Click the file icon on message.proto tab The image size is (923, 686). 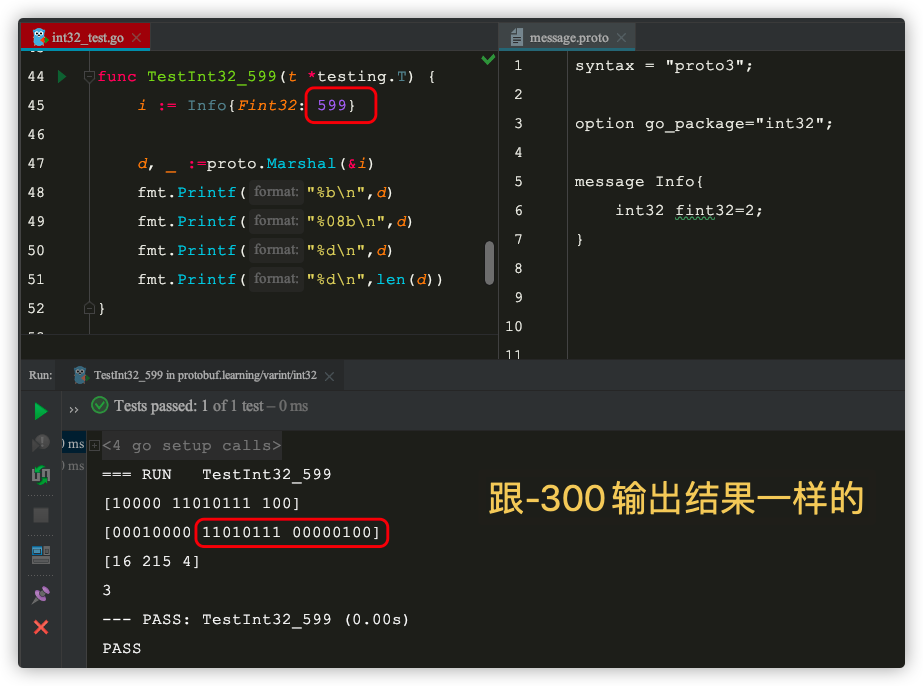click(x=517, y=37)
